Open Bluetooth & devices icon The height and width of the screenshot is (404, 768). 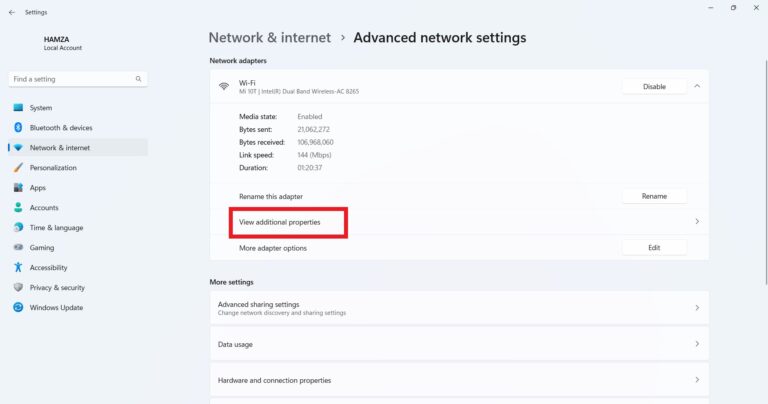18,128
